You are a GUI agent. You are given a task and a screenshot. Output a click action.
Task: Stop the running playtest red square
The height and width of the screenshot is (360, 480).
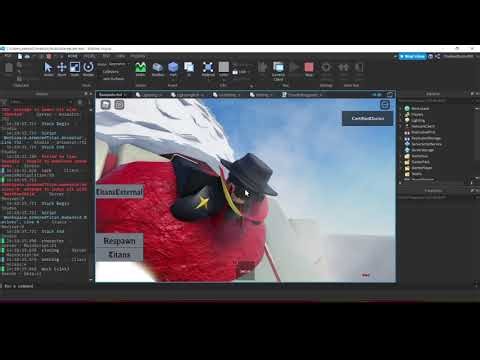[x=309, y=68]
